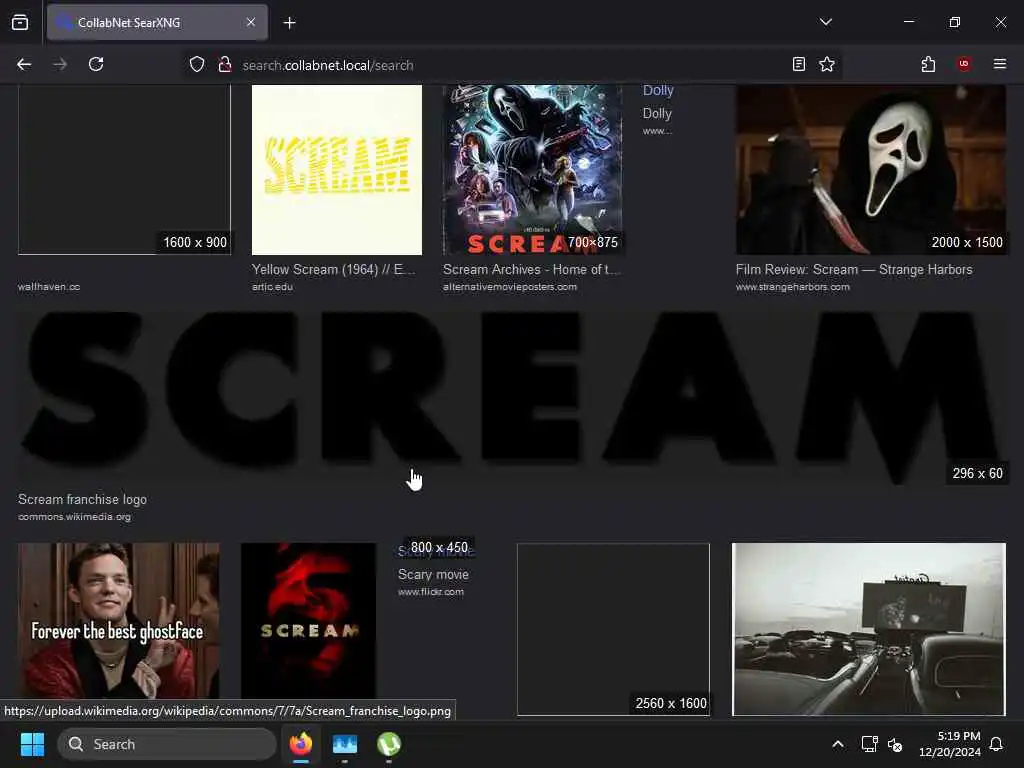This screenshot has width=1024, height=768.
Task: Open 'Scream Archives - Home of t...' title
Action: pos(531,269)
